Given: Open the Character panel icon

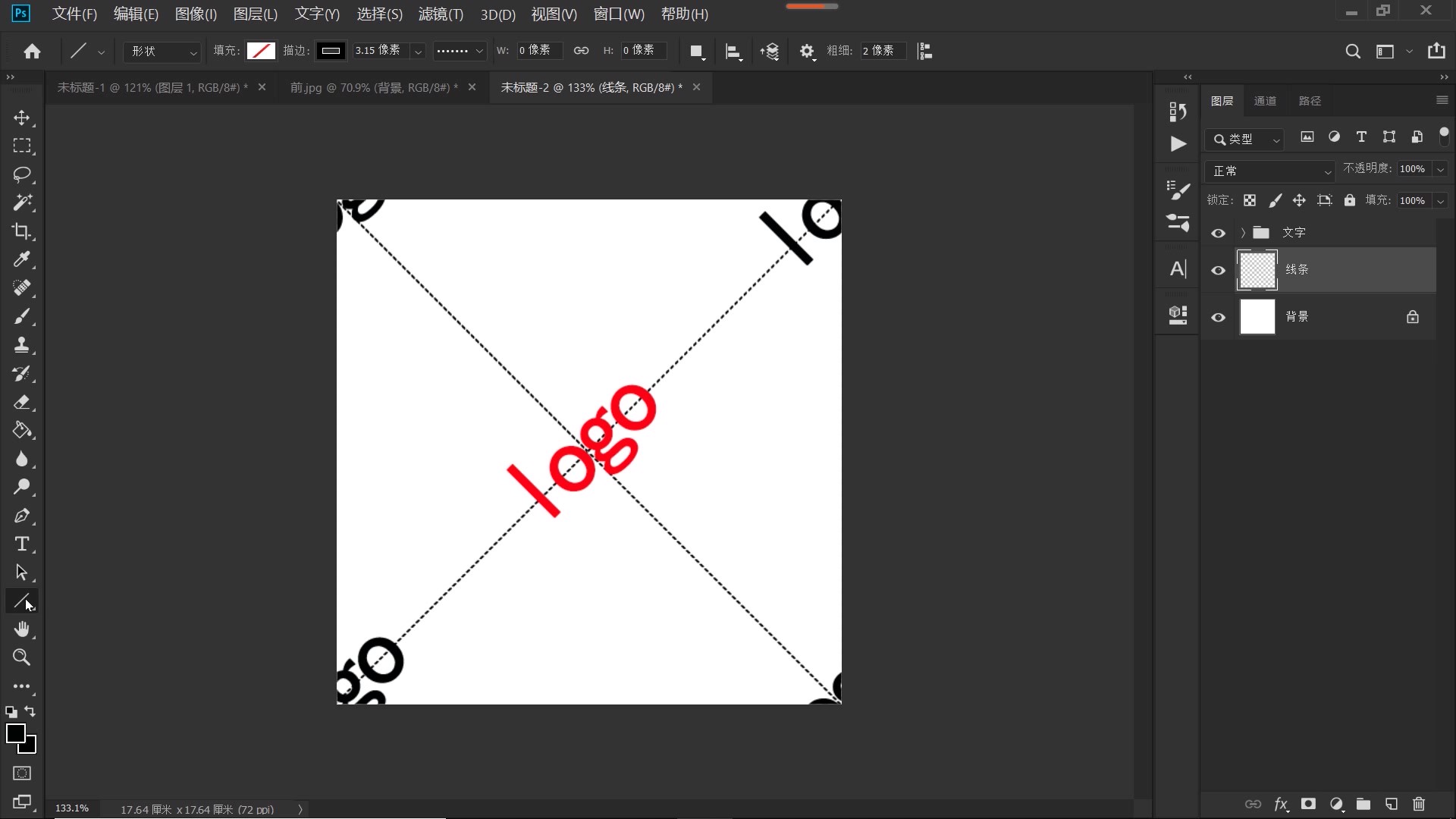Looking at the screenshot, I should [1178, 268].
